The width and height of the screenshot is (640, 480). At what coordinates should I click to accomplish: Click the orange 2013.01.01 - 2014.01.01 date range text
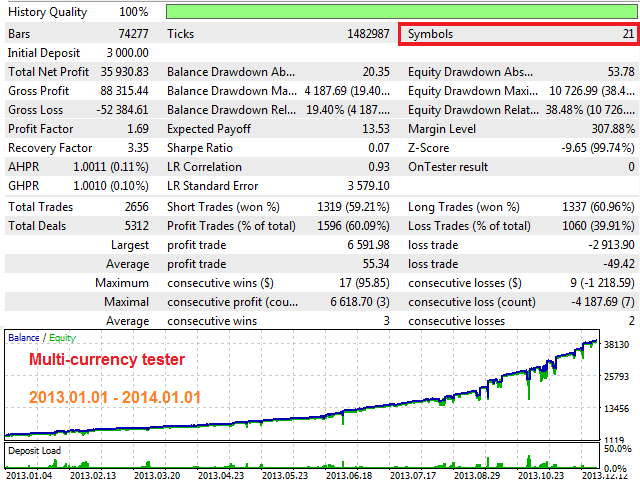click(x=115, y=397)
